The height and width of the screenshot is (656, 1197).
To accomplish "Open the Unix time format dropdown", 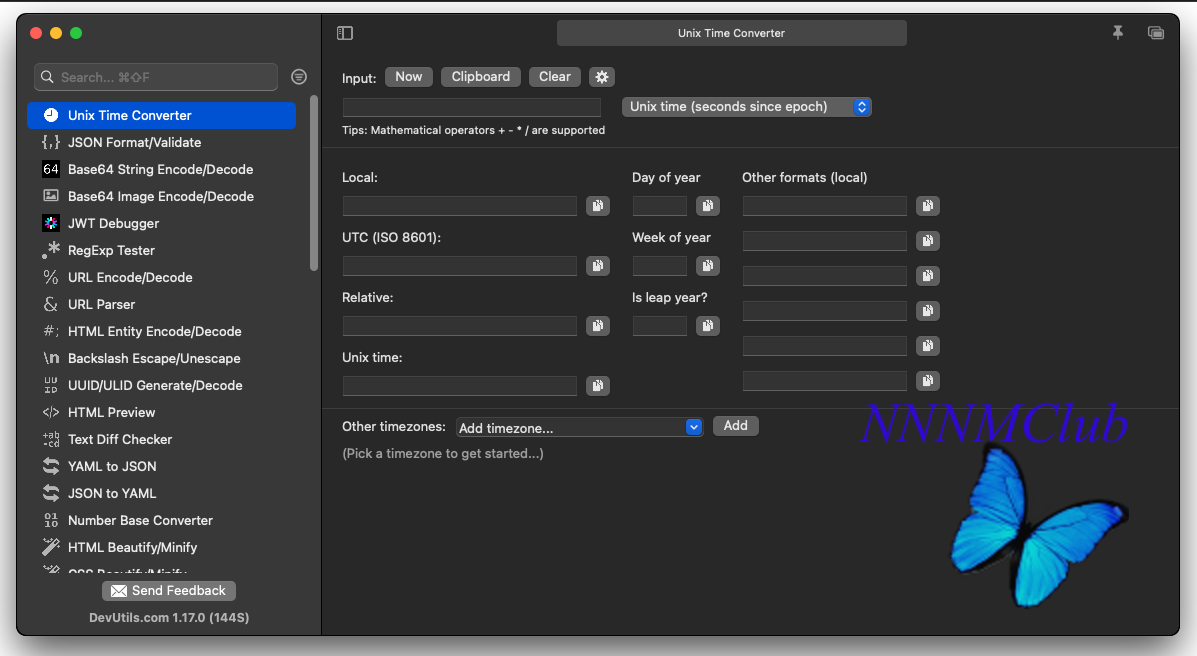I will [746, 107].
